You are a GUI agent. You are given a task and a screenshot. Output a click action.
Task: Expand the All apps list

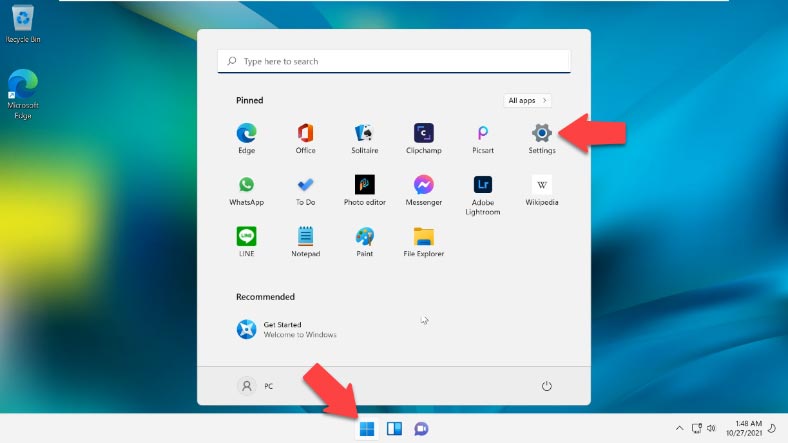pyautogui.click(x=527, y=100)
